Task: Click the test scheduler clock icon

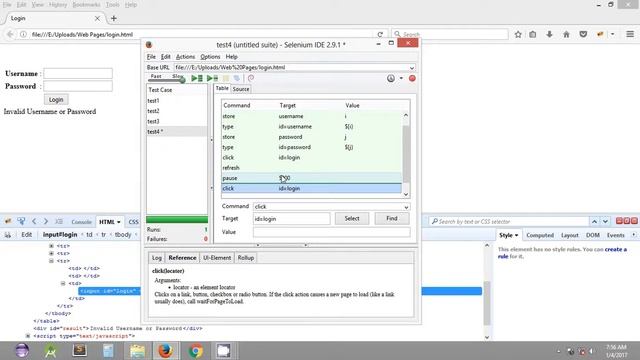Action: click(391, 78)
